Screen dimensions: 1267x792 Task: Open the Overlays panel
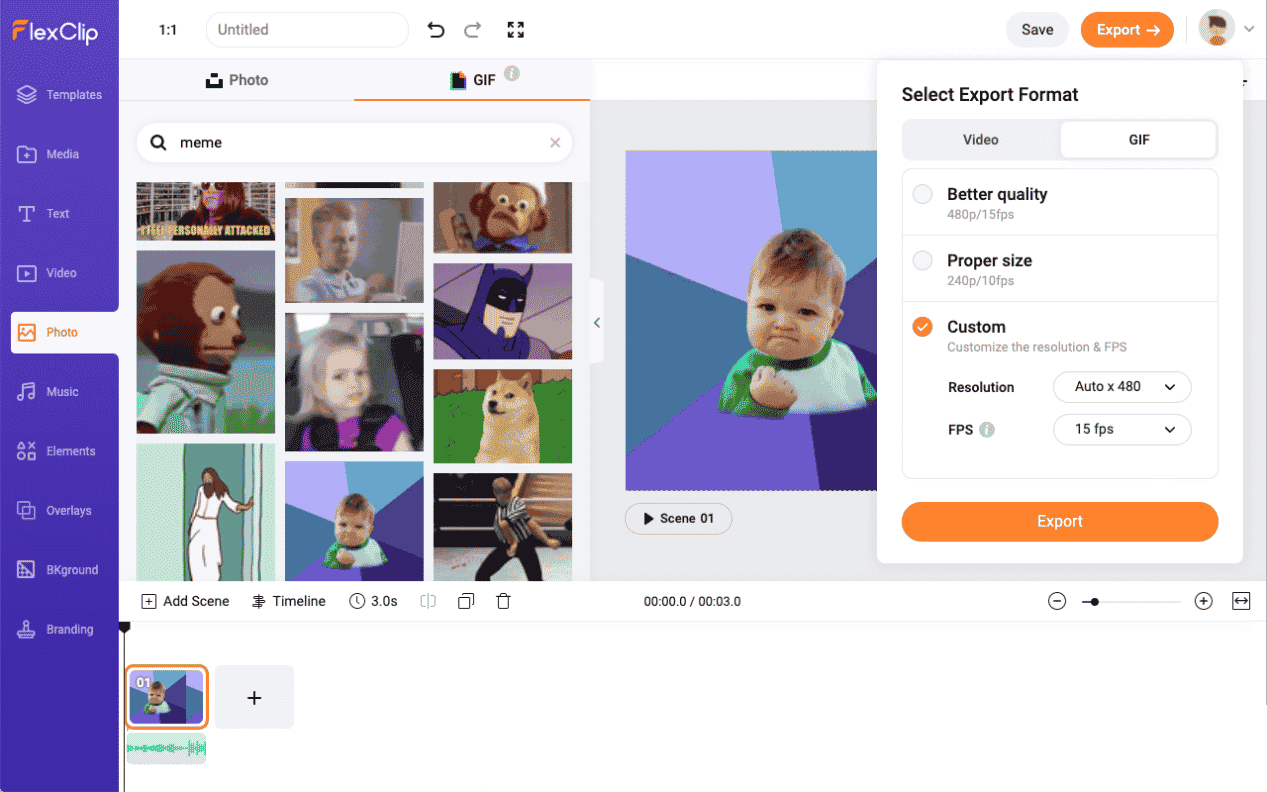tap(59, 510)
